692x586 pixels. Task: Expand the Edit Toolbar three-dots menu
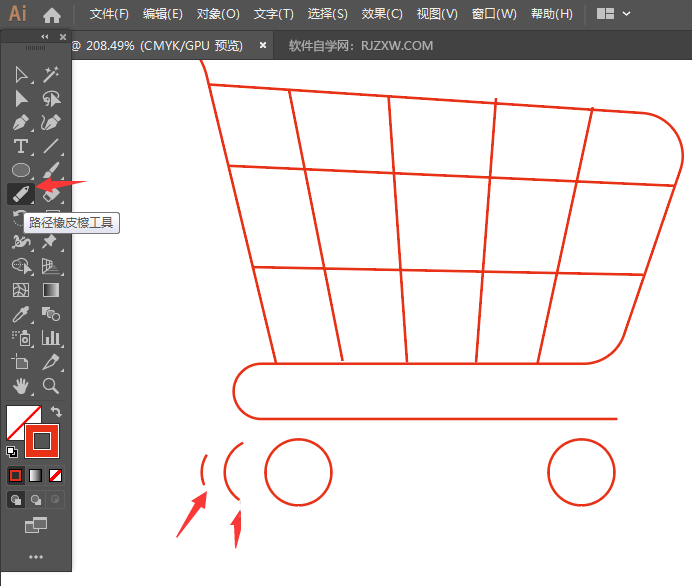pyautogui.click(x=36, y=556)
